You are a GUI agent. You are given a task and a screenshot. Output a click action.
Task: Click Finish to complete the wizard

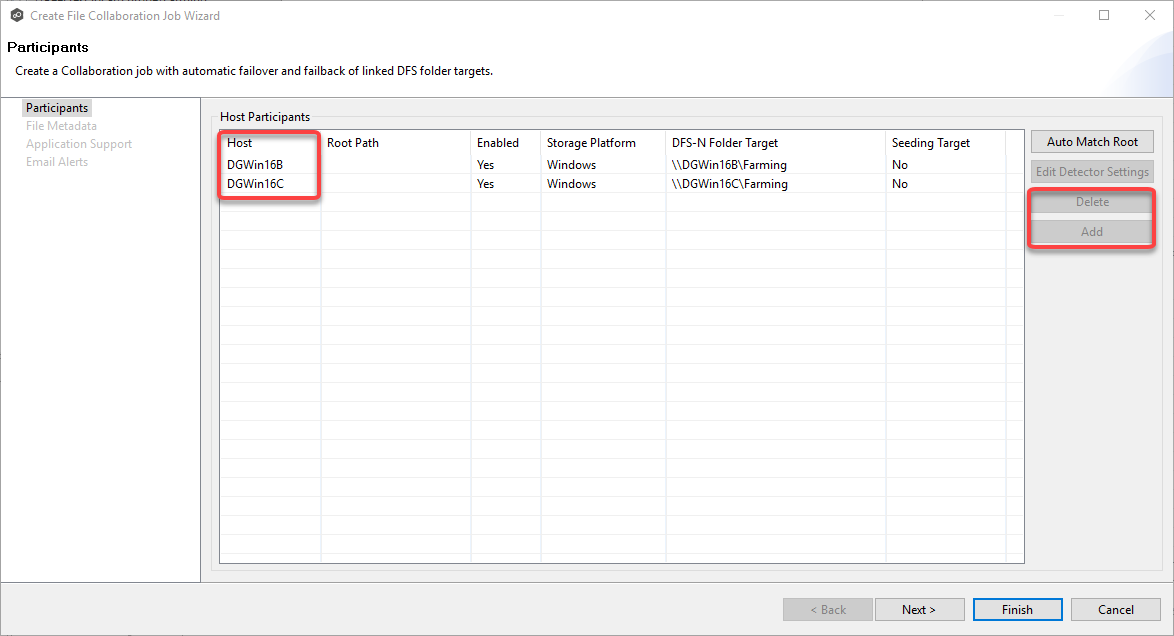click(1017, 609)
